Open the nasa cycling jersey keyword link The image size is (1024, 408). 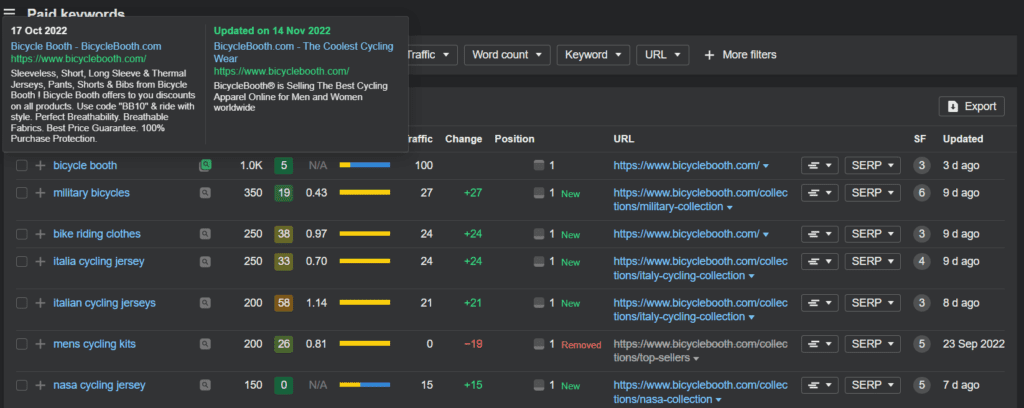tap(99, 385)
